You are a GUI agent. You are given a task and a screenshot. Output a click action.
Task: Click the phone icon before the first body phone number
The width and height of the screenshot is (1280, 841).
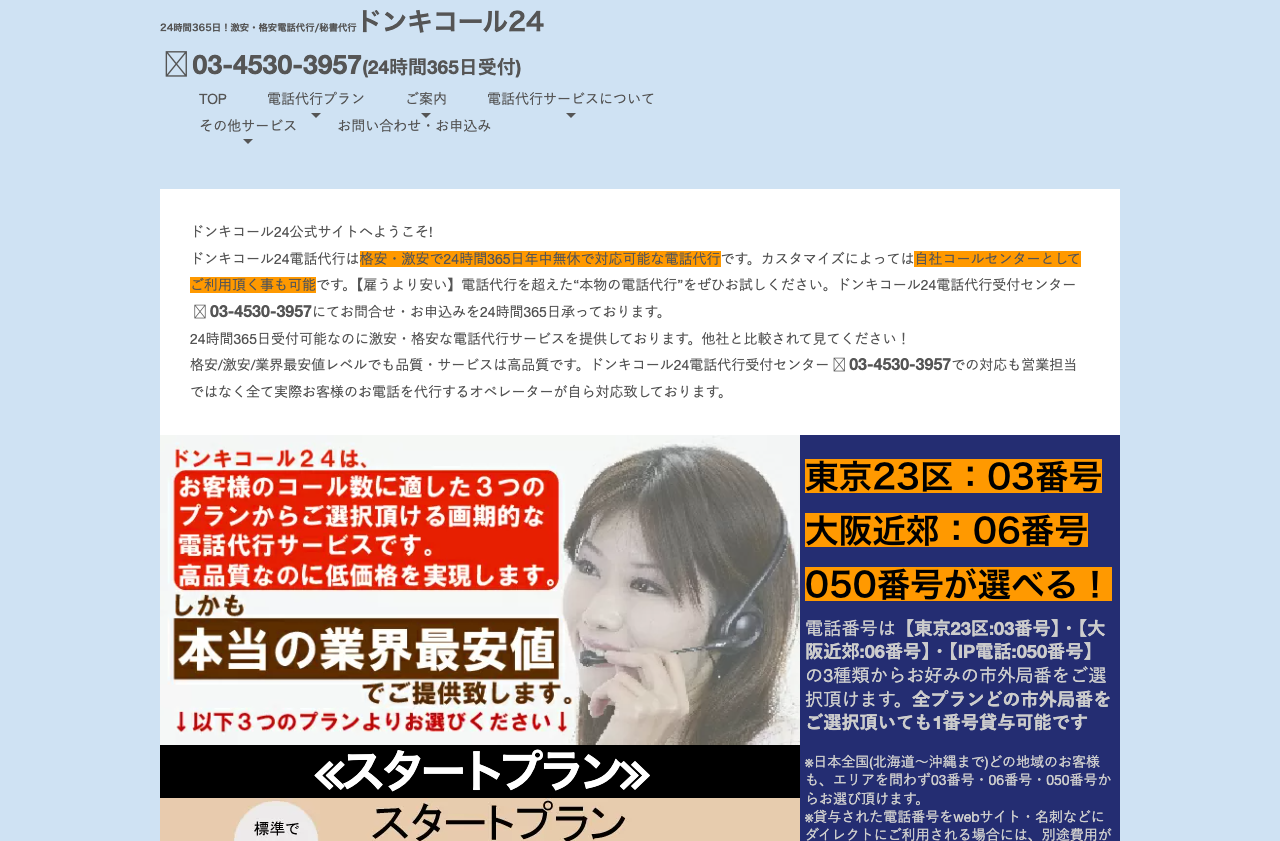tap(200, 312)
